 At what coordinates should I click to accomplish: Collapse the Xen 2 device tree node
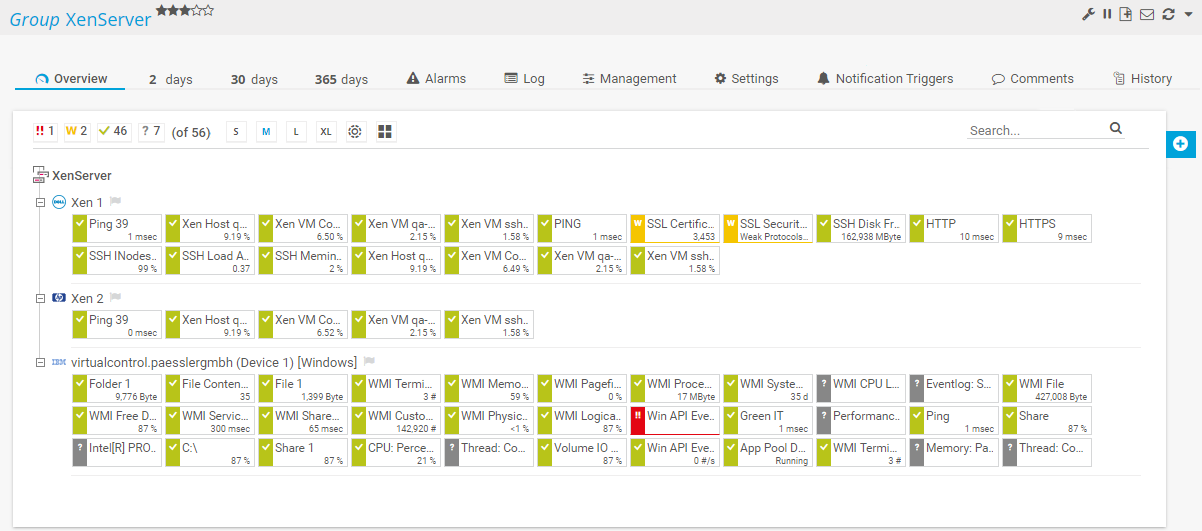point(40,298)
